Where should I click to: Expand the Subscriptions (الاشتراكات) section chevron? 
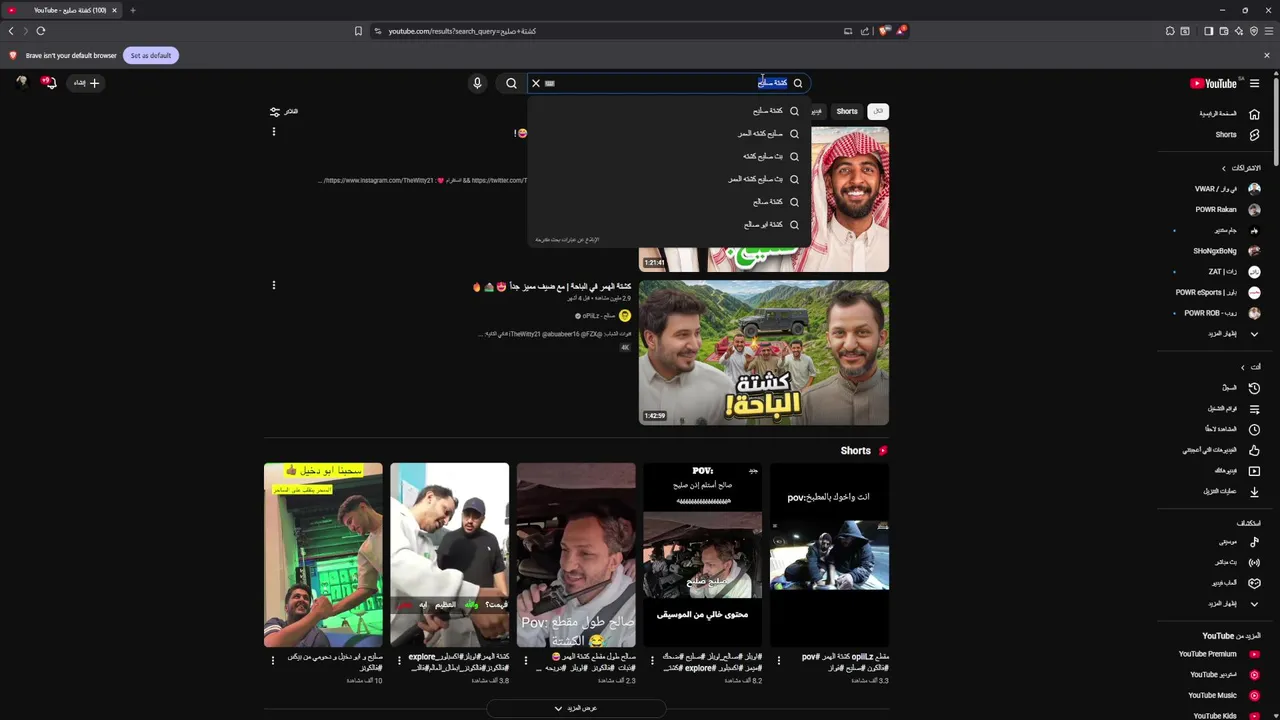(1223, 168)
